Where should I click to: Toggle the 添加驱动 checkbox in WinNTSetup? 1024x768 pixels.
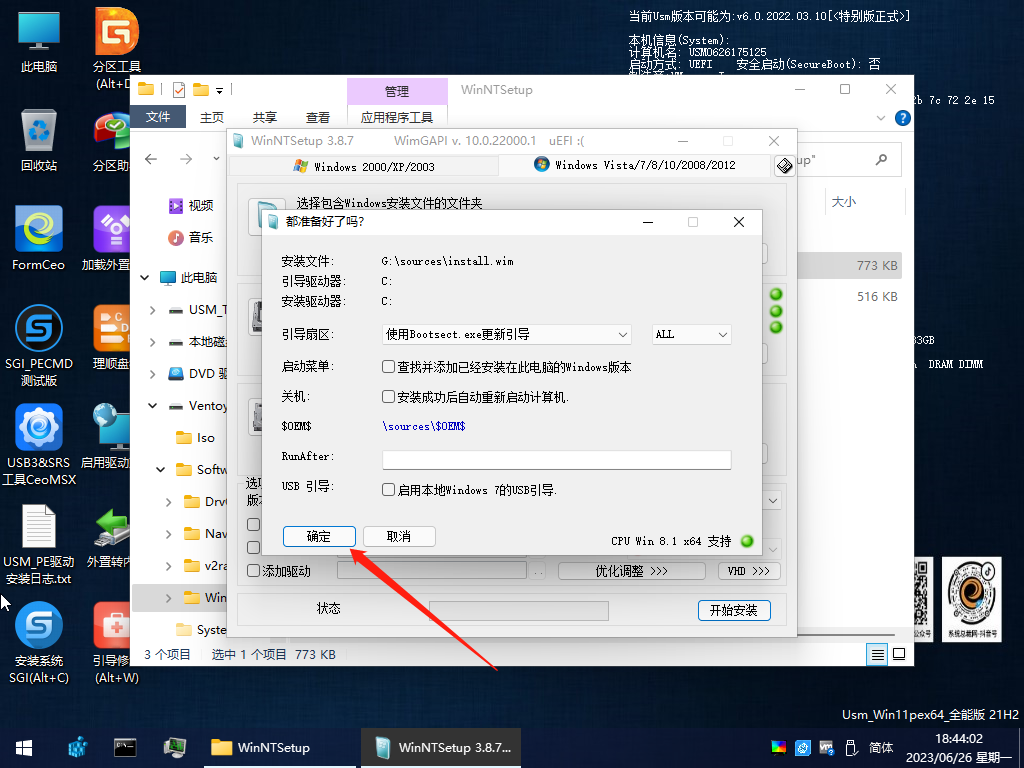tap(254, 571)
